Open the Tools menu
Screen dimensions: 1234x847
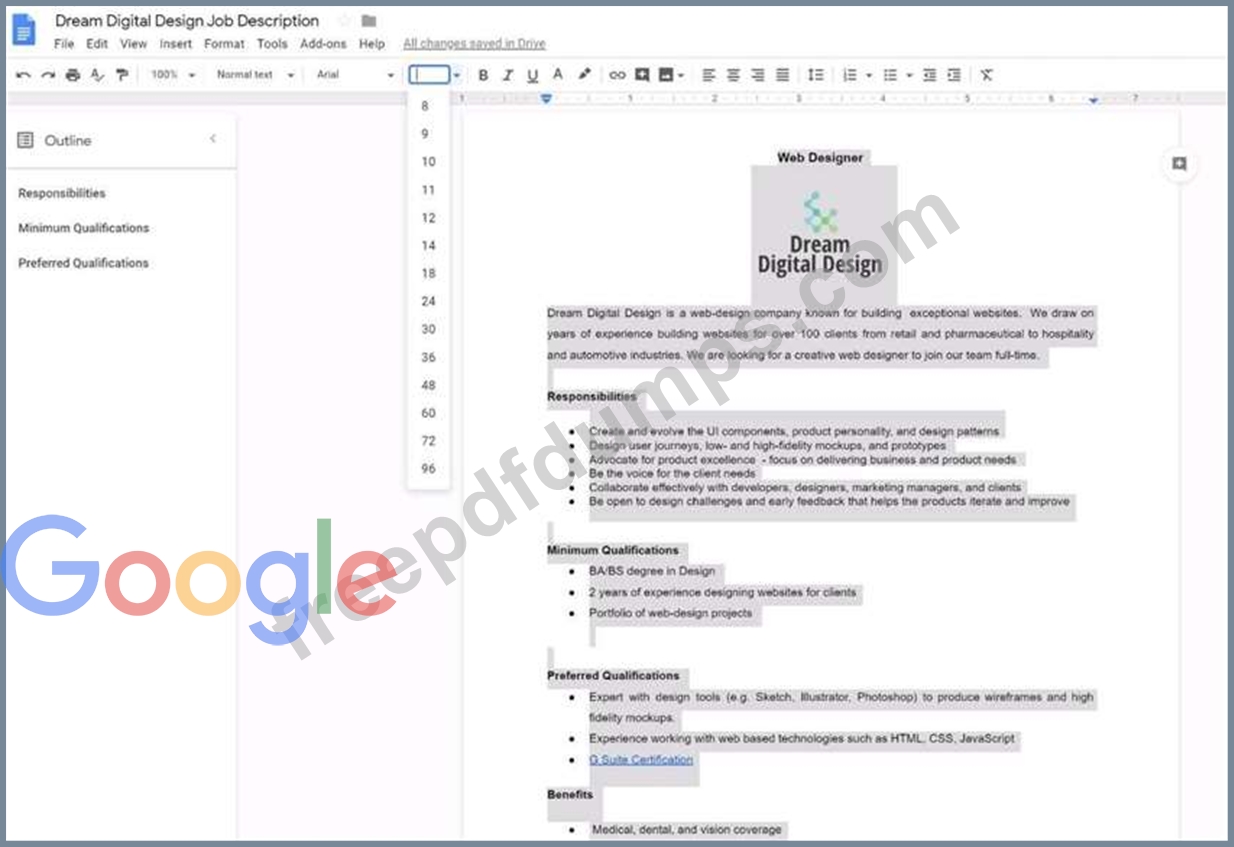point(272,44)
